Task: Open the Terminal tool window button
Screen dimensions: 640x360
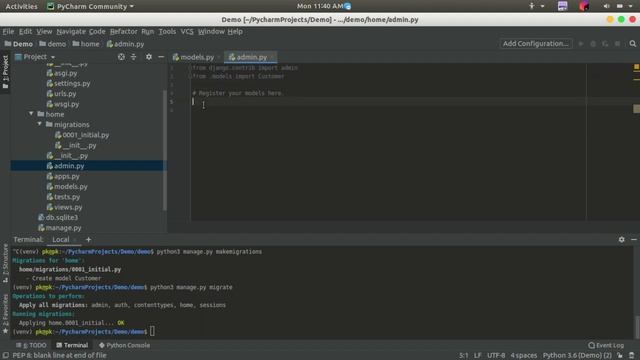Action: pyautogui.click(x=72, y=345)
